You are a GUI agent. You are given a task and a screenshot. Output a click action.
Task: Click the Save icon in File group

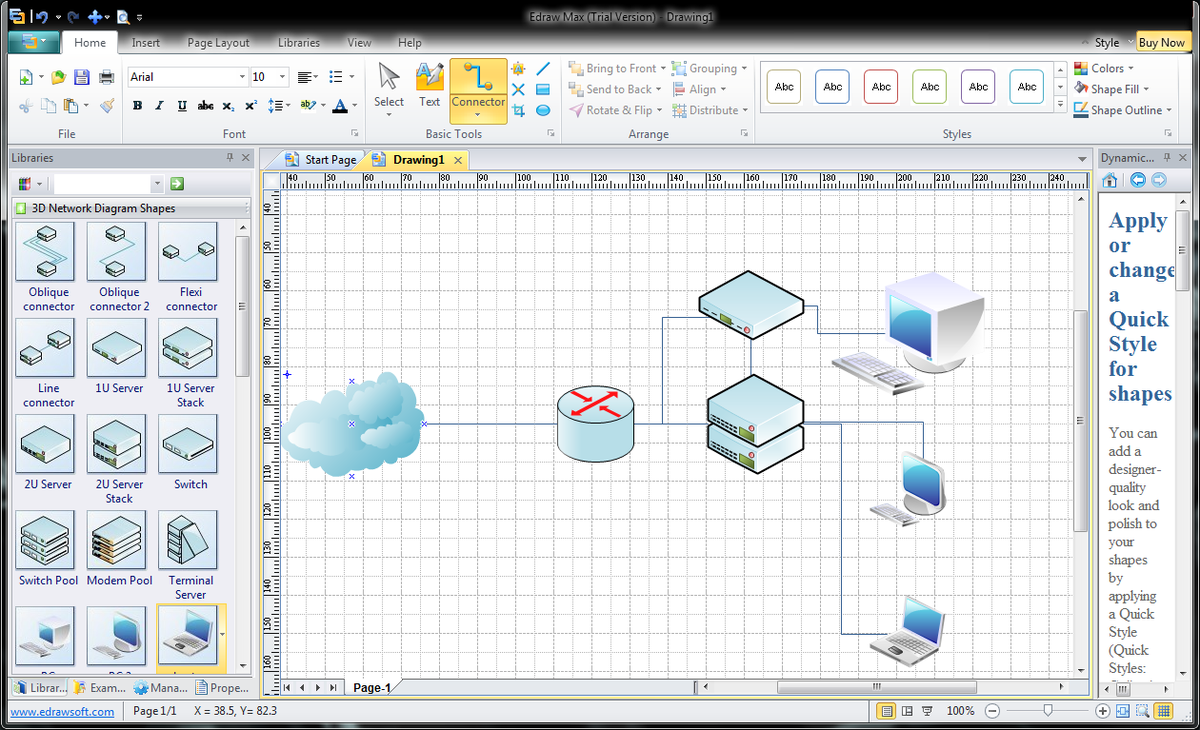[x=81, y=77]
